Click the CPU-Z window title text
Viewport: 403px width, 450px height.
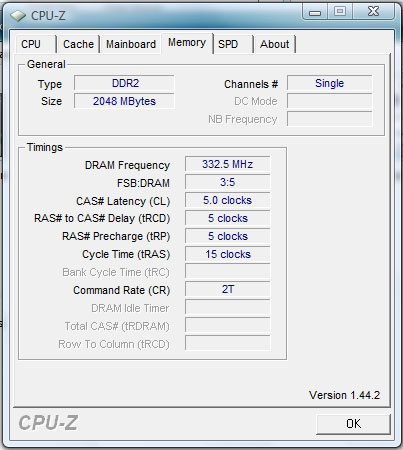tap(48, 16)
